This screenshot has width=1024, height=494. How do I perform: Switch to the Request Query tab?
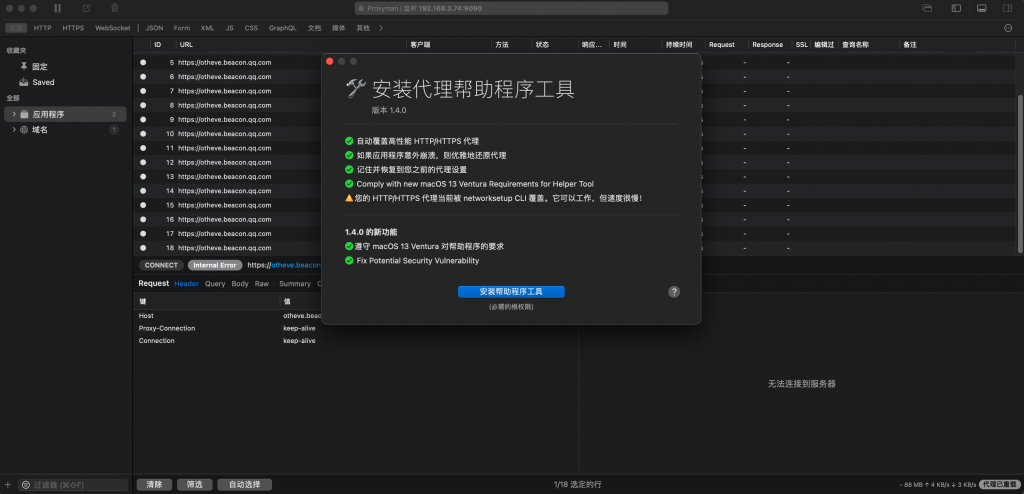(215, 284)
